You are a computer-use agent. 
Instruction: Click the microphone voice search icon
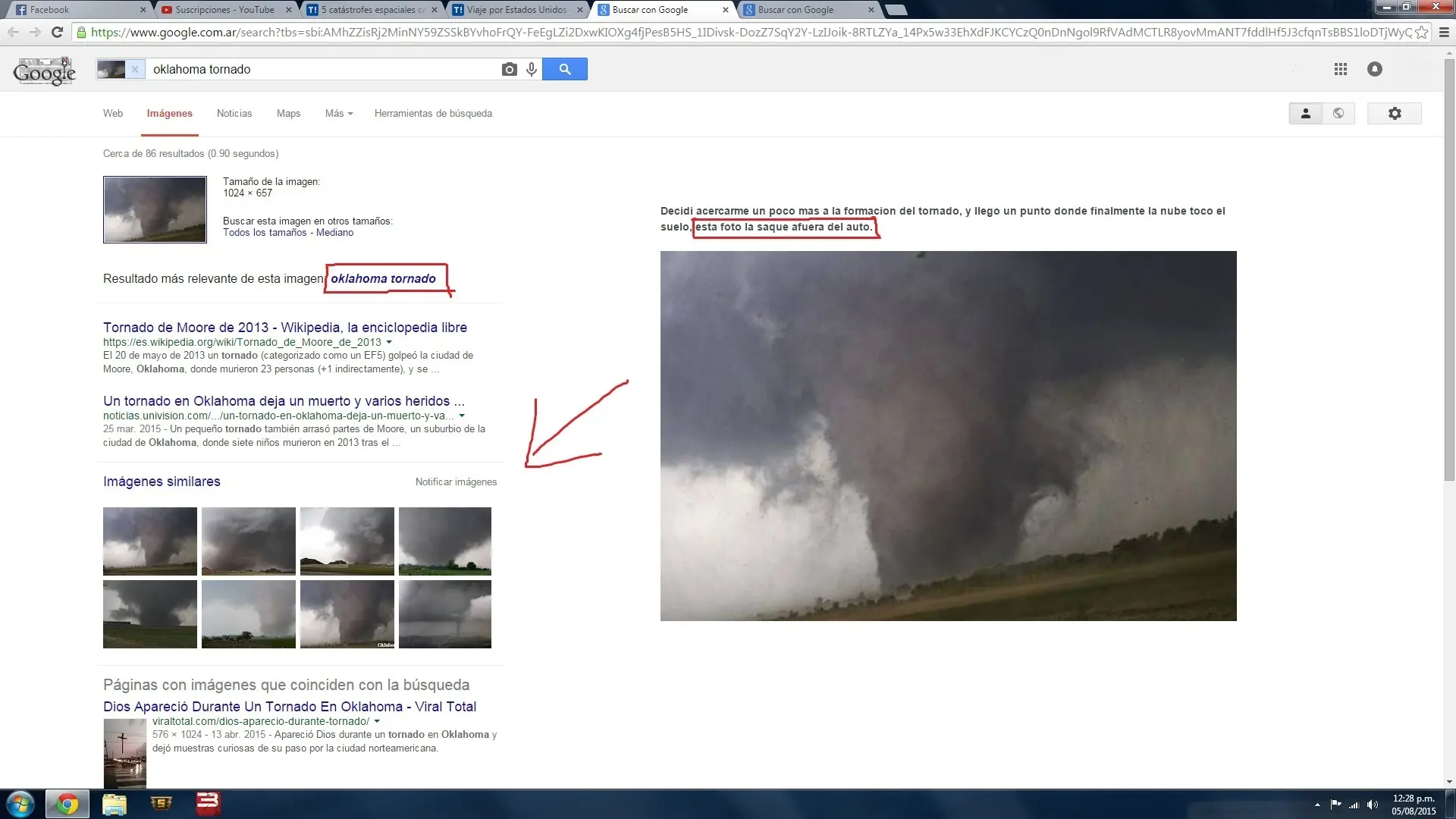pos(532,69)
